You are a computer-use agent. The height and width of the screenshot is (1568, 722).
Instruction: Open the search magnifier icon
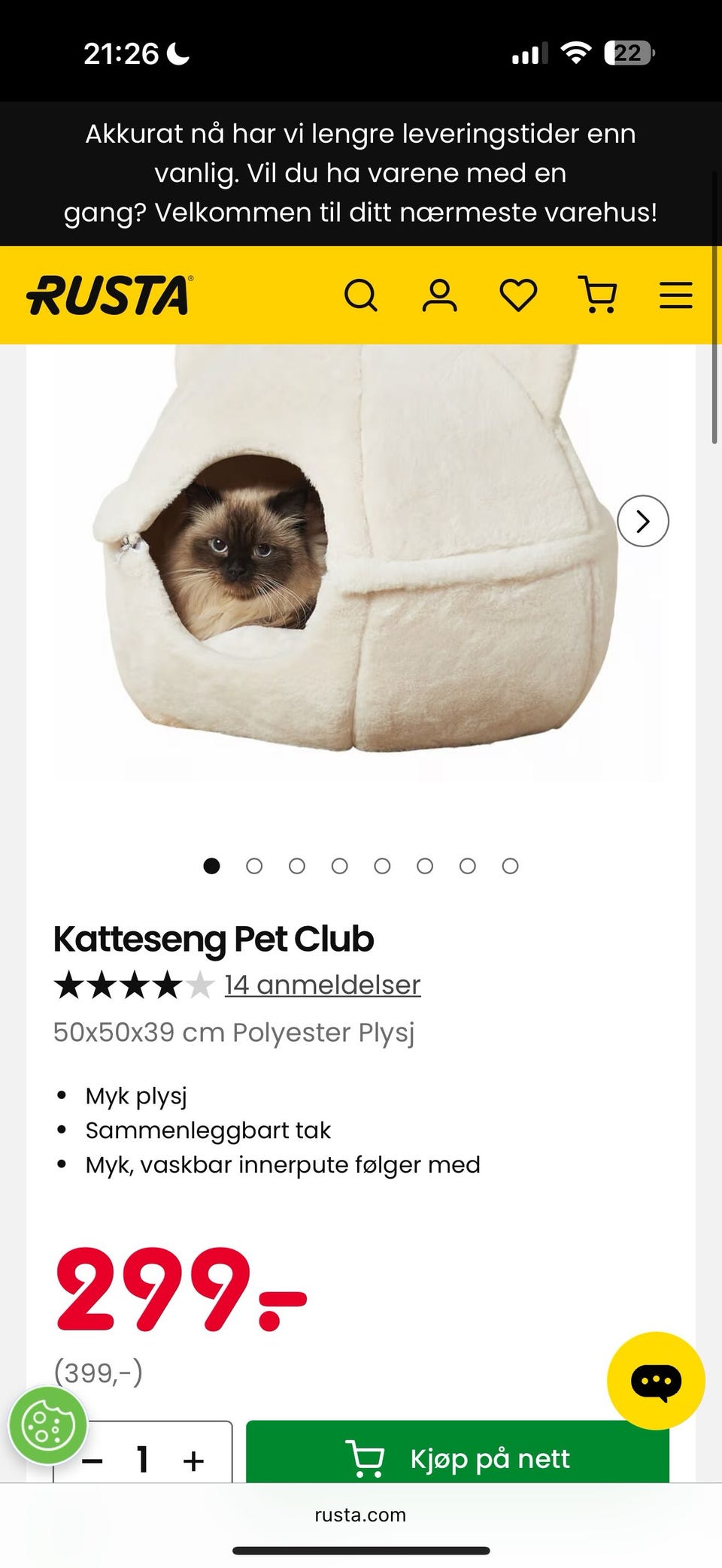click(361, 295)
